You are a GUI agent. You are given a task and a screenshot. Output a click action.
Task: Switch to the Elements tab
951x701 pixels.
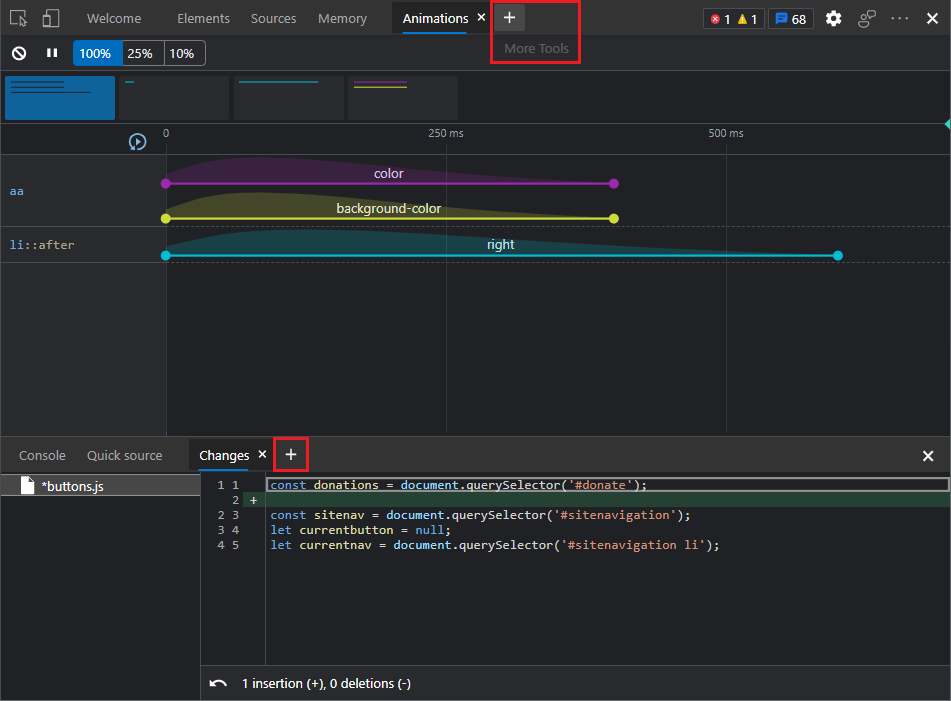[x=203, y=18]
